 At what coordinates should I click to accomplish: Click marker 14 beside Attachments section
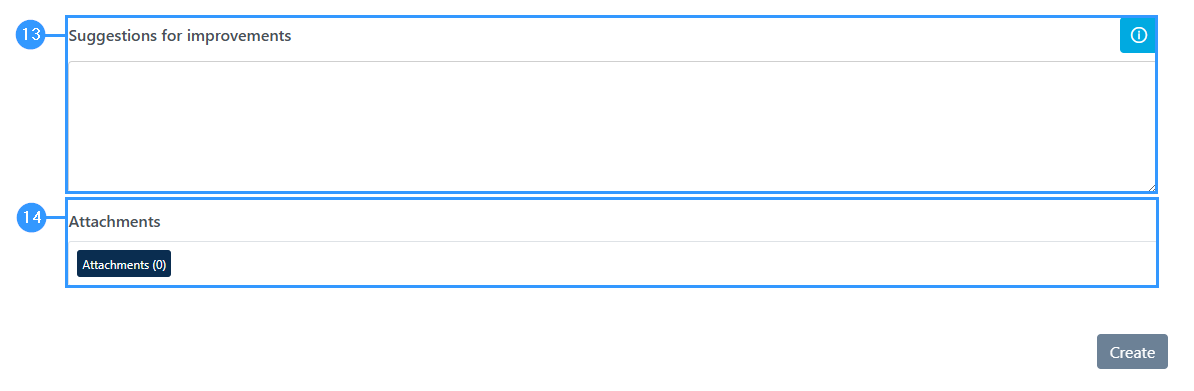point(31,217)
